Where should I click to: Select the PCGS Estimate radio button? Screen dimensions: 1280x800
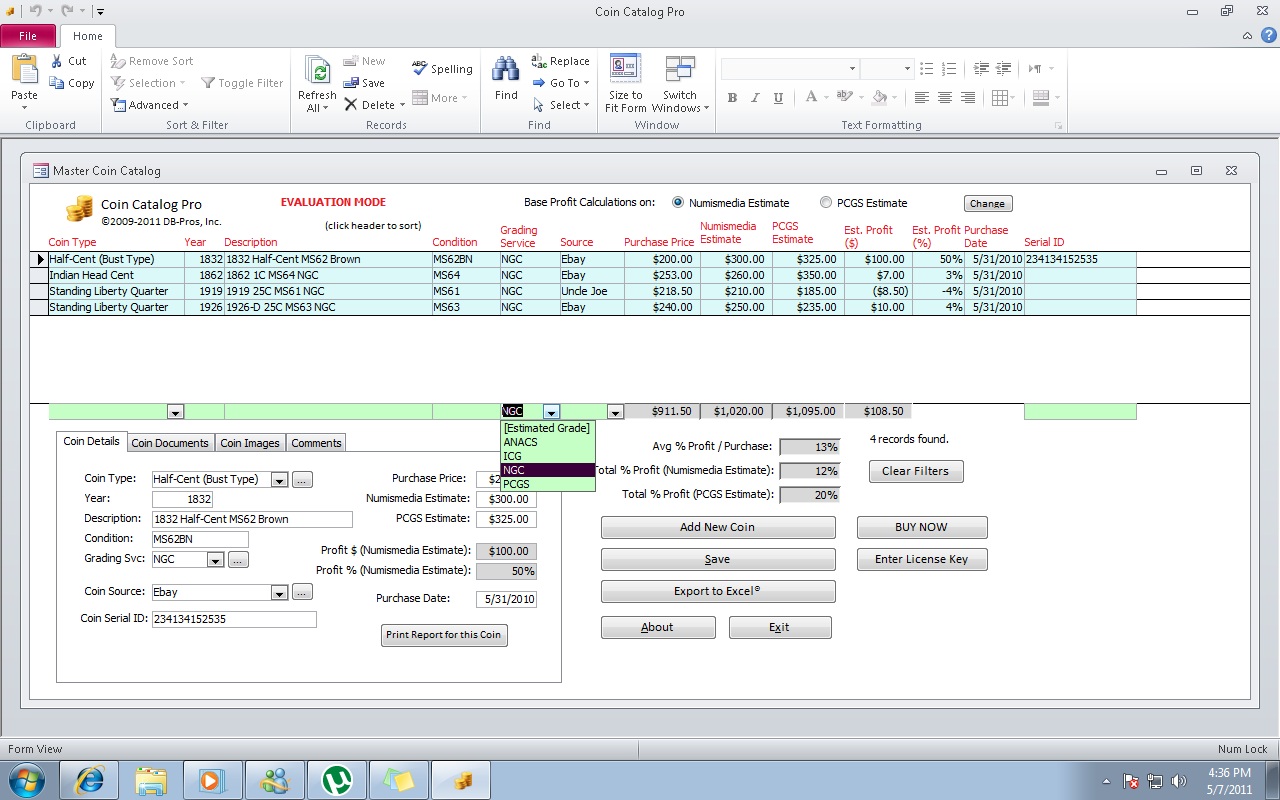click(x=826, y=202)
